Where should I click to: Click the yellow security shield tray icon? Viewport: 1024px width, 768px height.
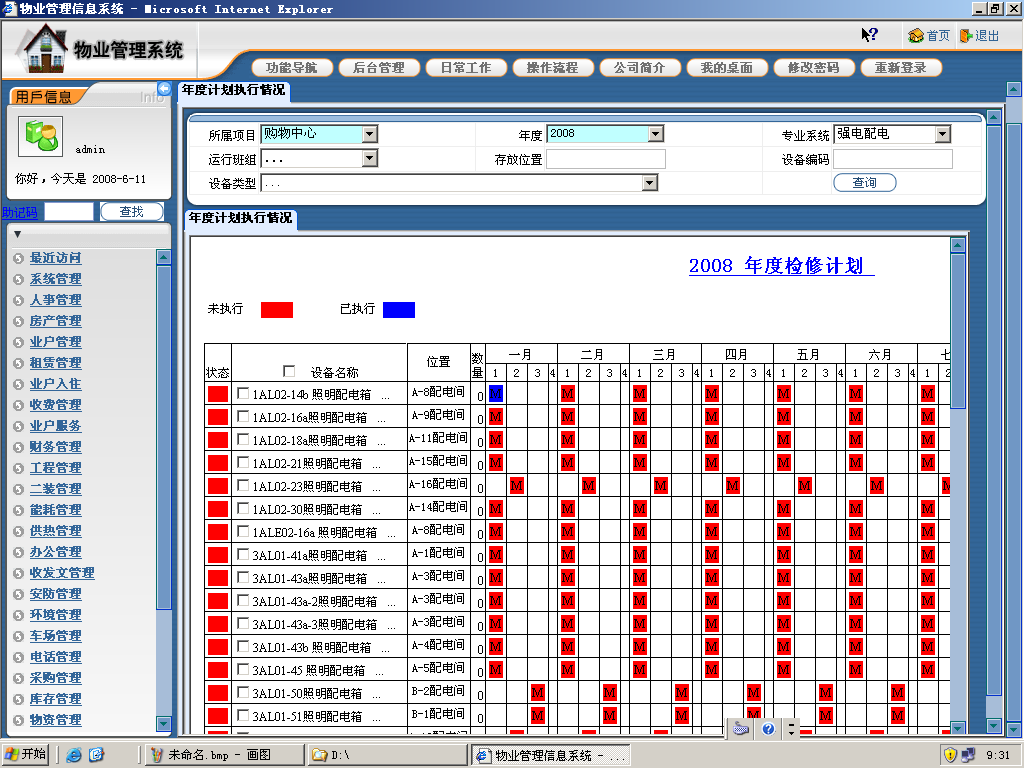pos(950,755)
